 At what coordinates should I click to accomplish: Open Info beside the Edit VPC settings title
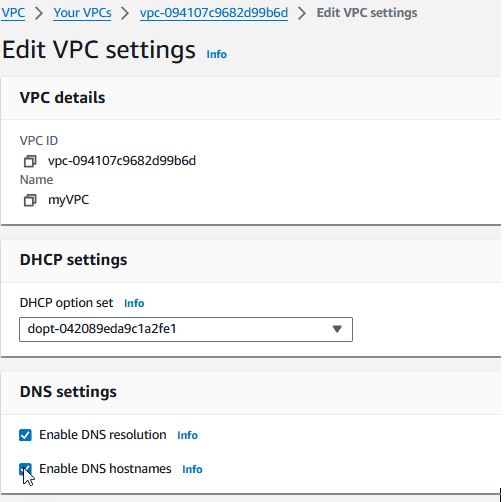click(x=217, y=54)
